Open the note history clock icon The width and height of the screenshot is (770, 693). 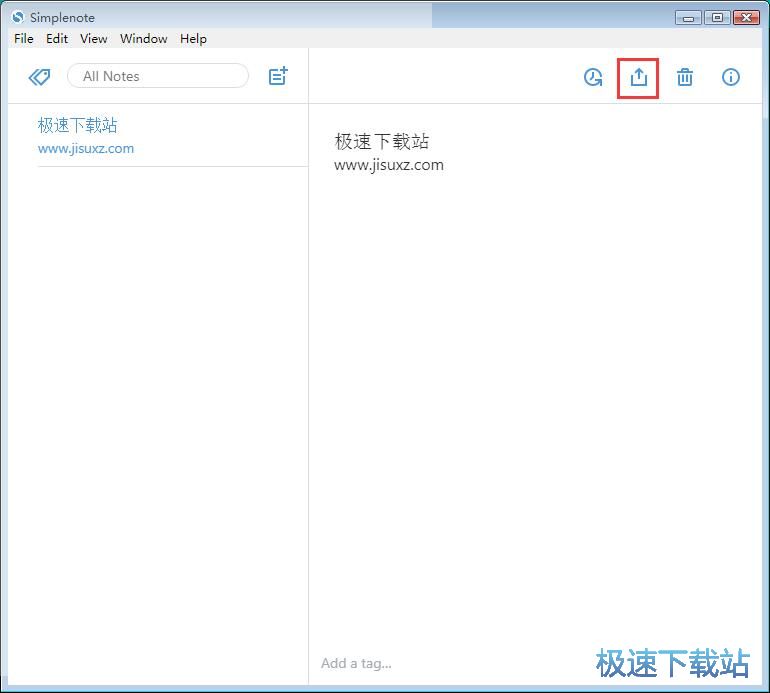pyautogui.click(x=593, y=77)
